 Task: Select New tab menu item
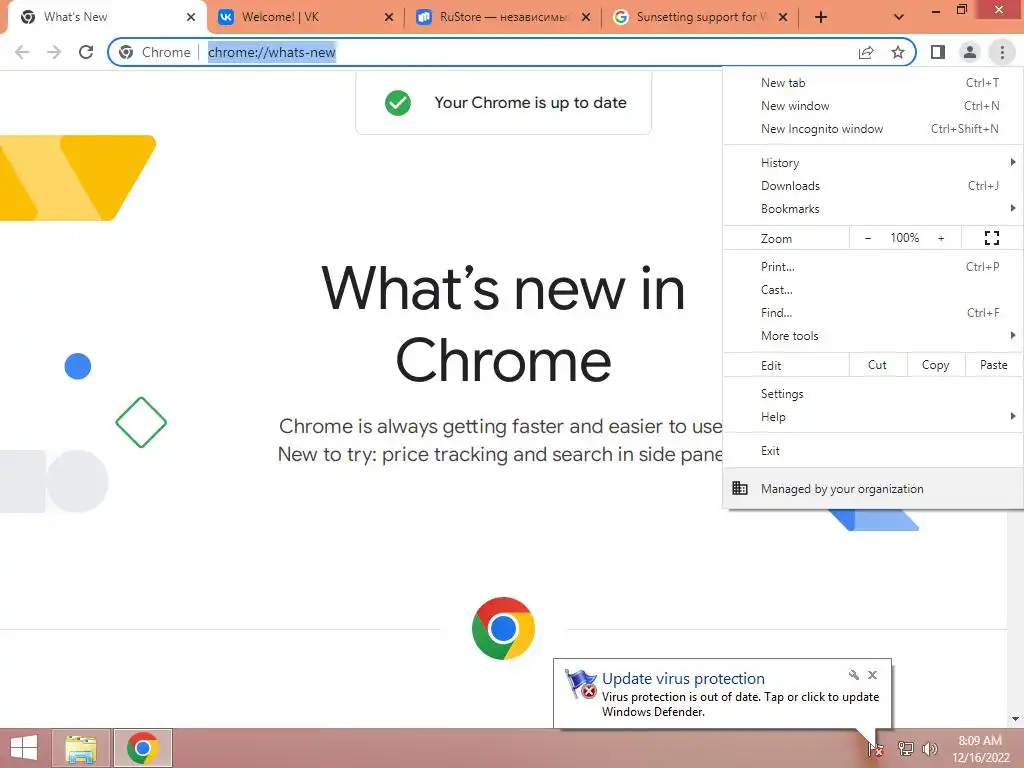(873, 83)
